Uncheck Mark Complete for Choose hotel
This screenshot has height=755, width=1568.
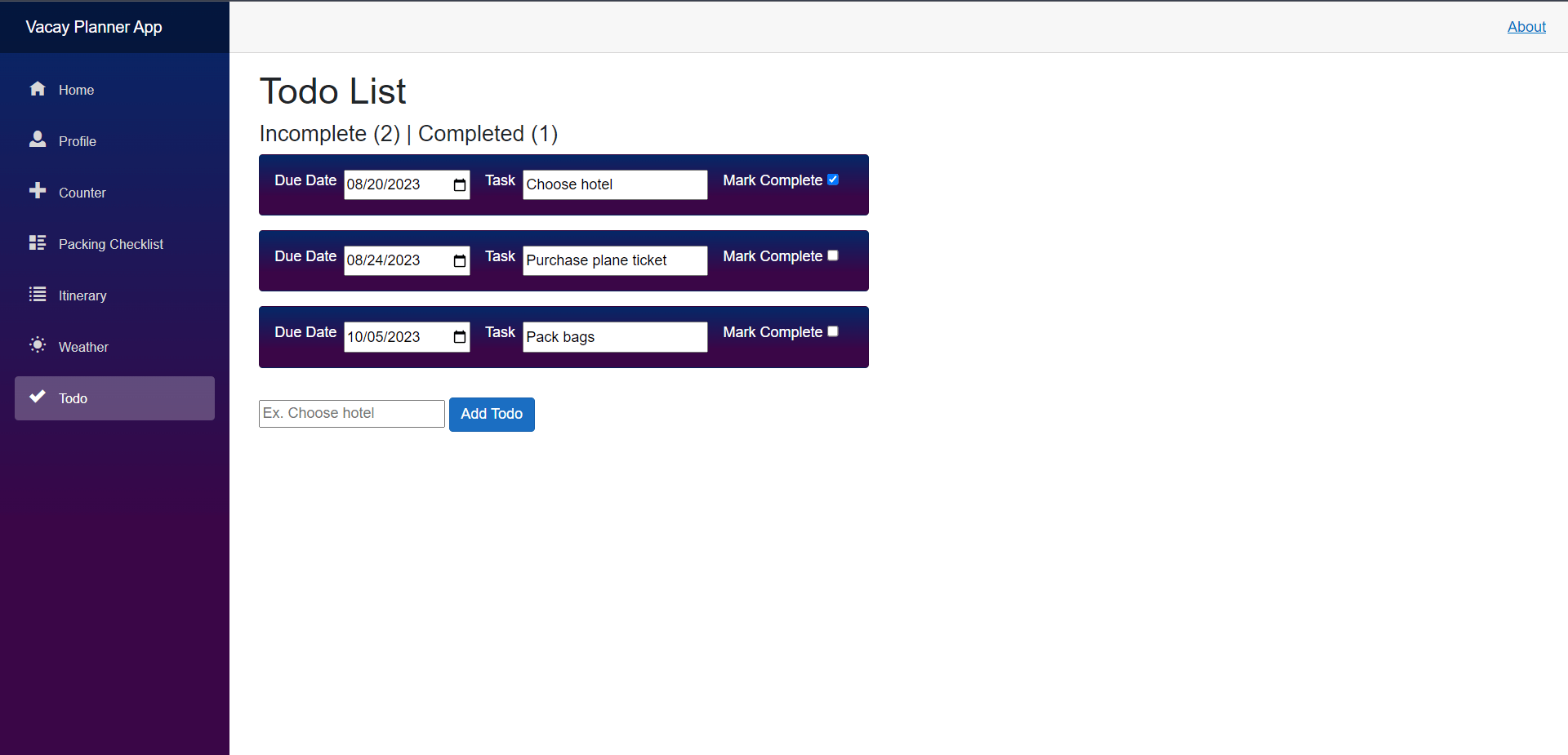click(832, 180)
